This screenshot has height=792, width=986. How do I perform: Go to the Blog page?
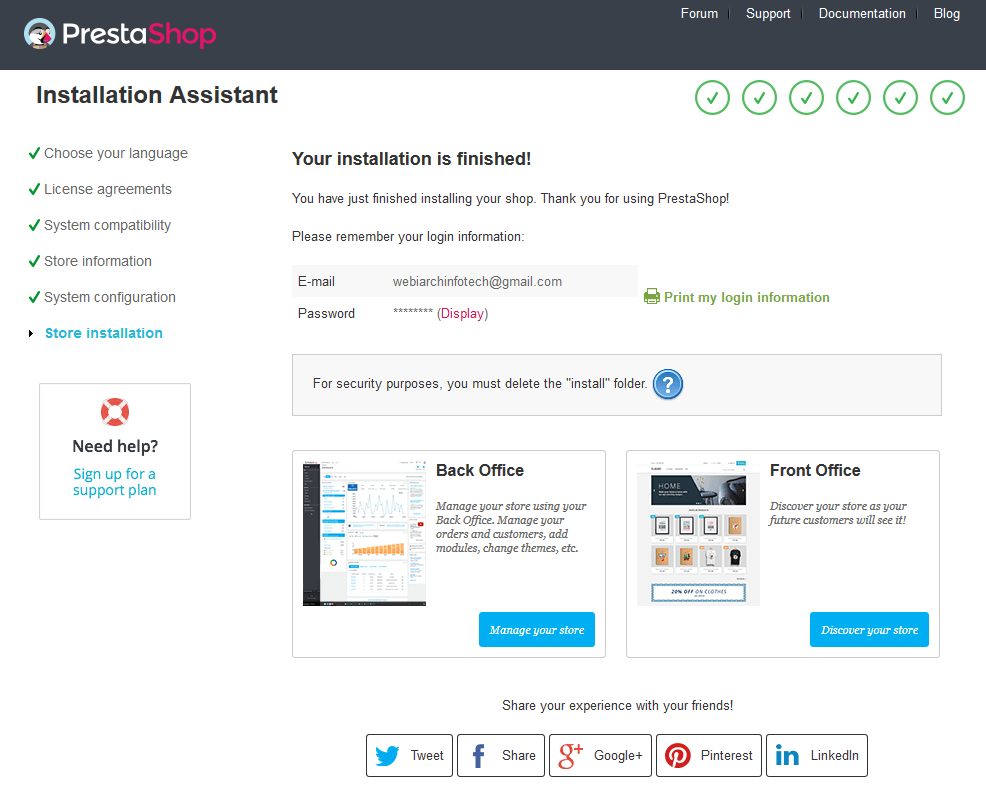(x=946, y=14)
